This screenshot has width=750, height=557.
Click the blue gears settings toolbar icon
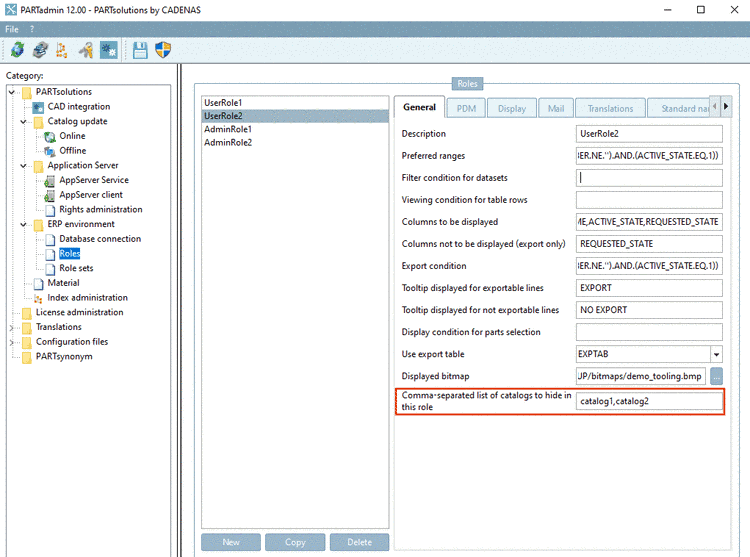click(109, 50)
